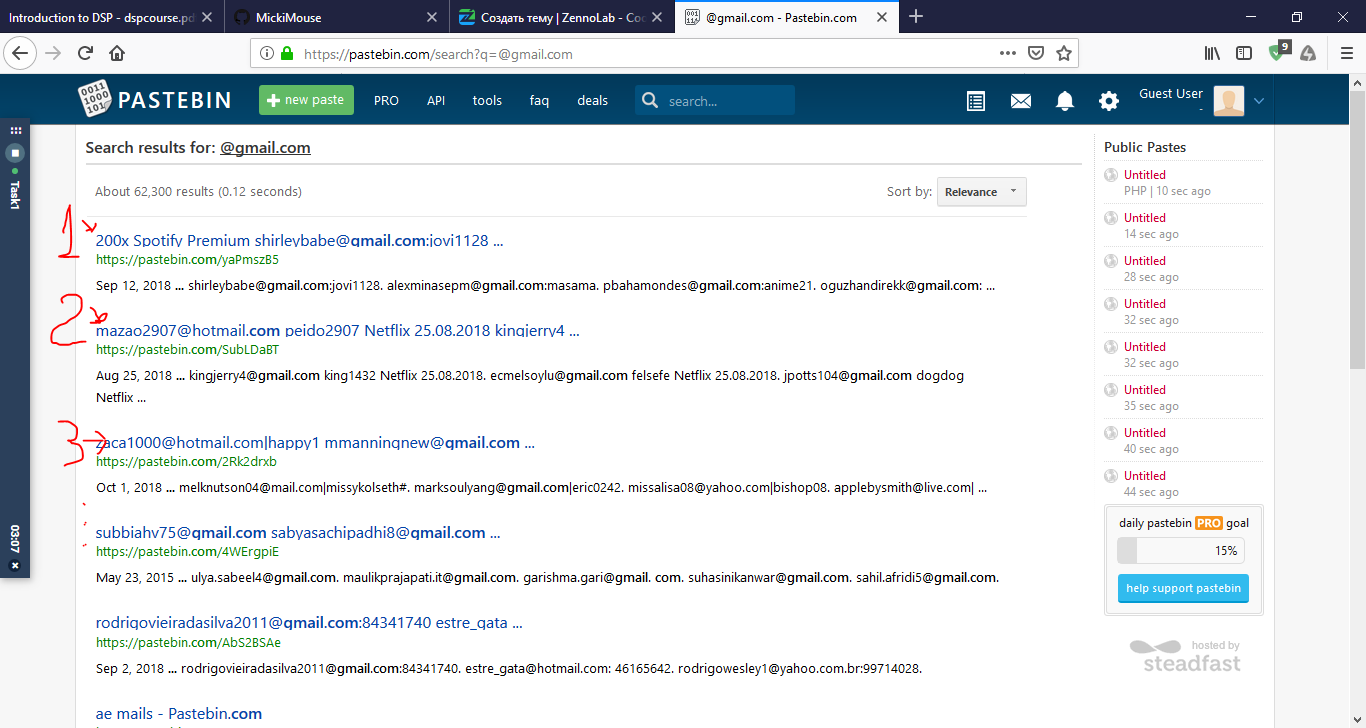
Task: Click the Guest User avatar
Action: pyautogui.click(x=1229, y=100)
